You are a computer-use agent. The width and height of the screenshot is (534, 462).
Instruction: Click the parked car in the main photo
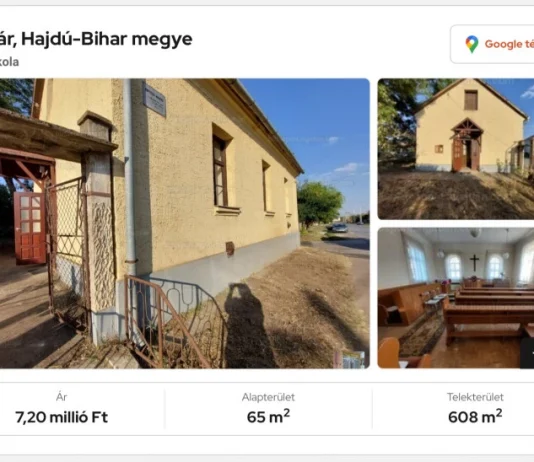pos(338,227)
